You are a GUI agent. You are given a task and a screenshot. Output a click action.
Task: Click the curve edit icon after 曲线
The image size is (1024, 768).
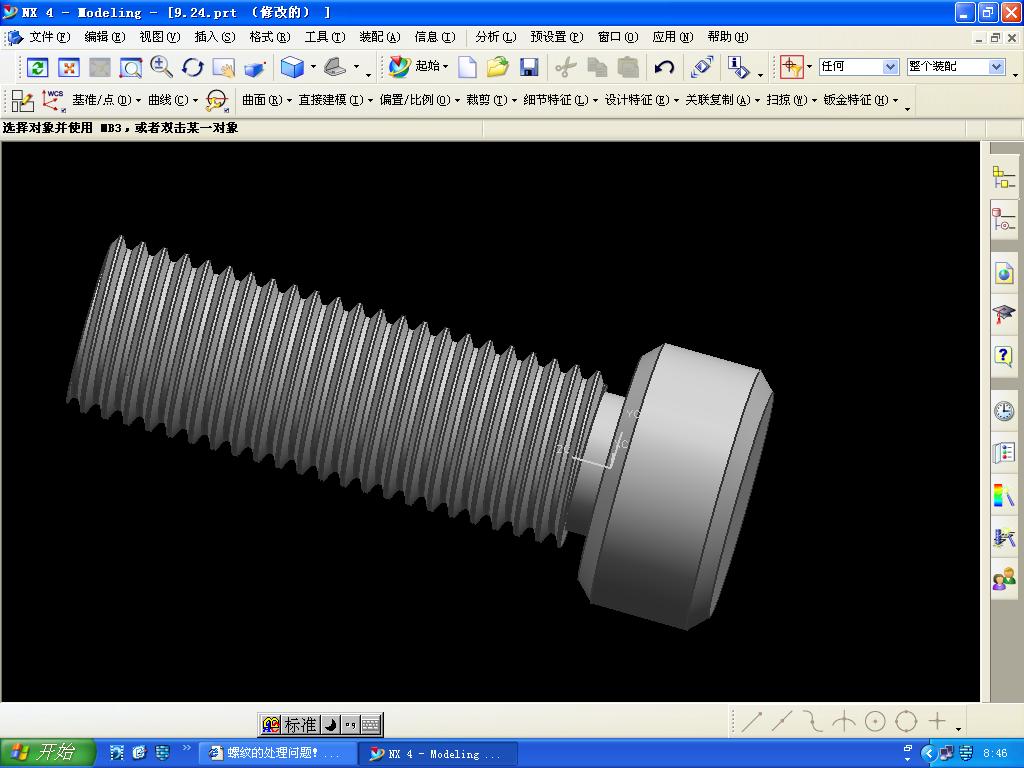coord(216,101)
